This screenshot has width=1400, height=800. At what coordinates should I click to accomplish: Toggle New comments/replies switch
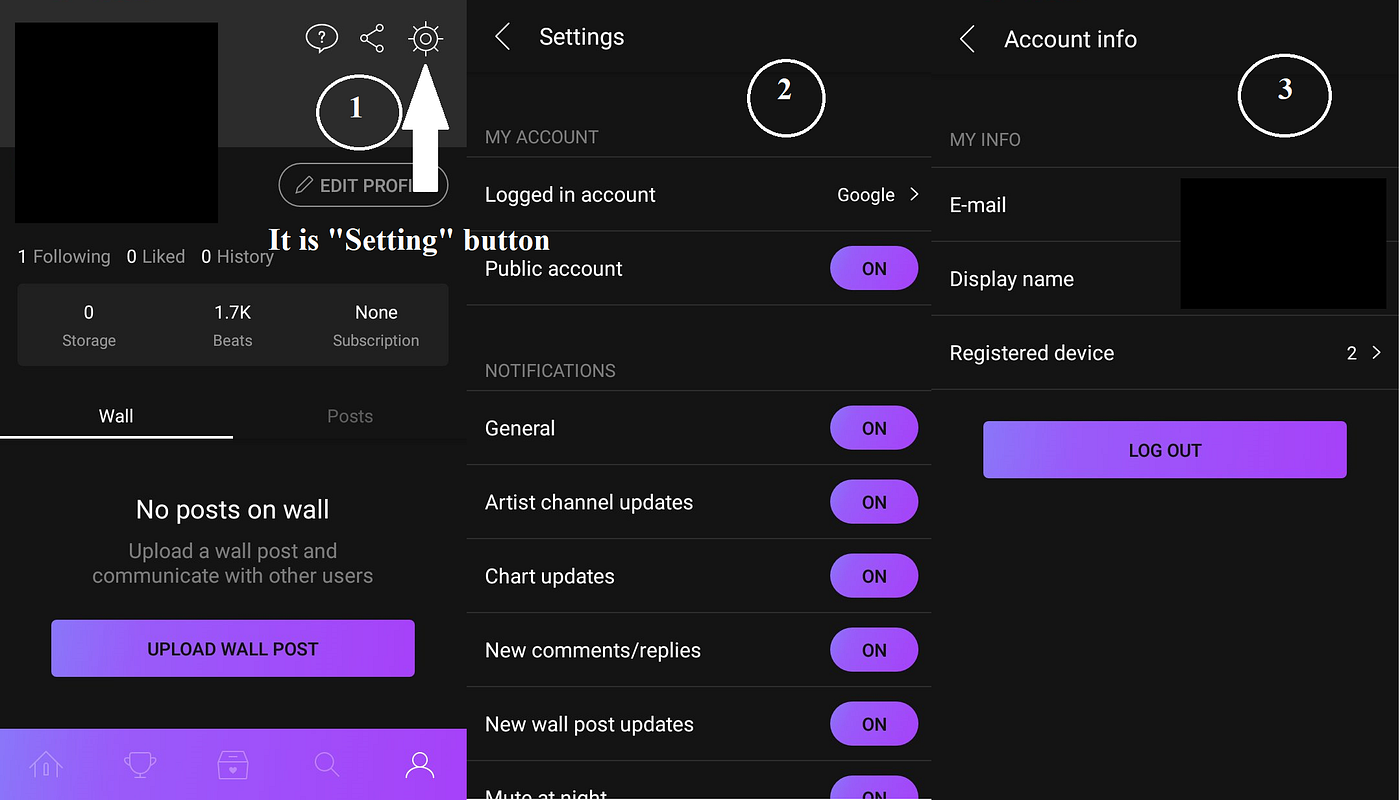coord(874,650)
